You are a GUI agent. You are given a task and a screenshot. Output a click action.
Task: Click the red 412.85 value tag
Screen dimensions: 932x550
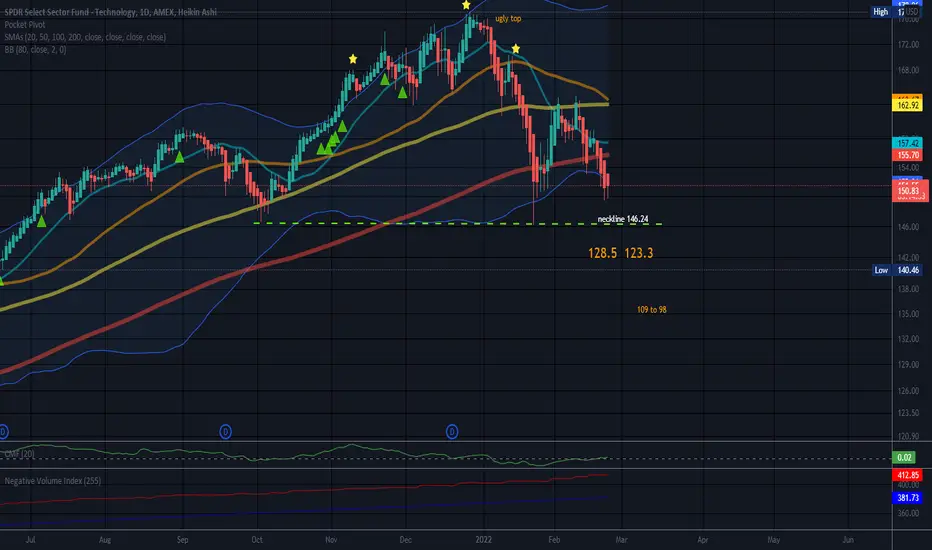click(908, 475)
